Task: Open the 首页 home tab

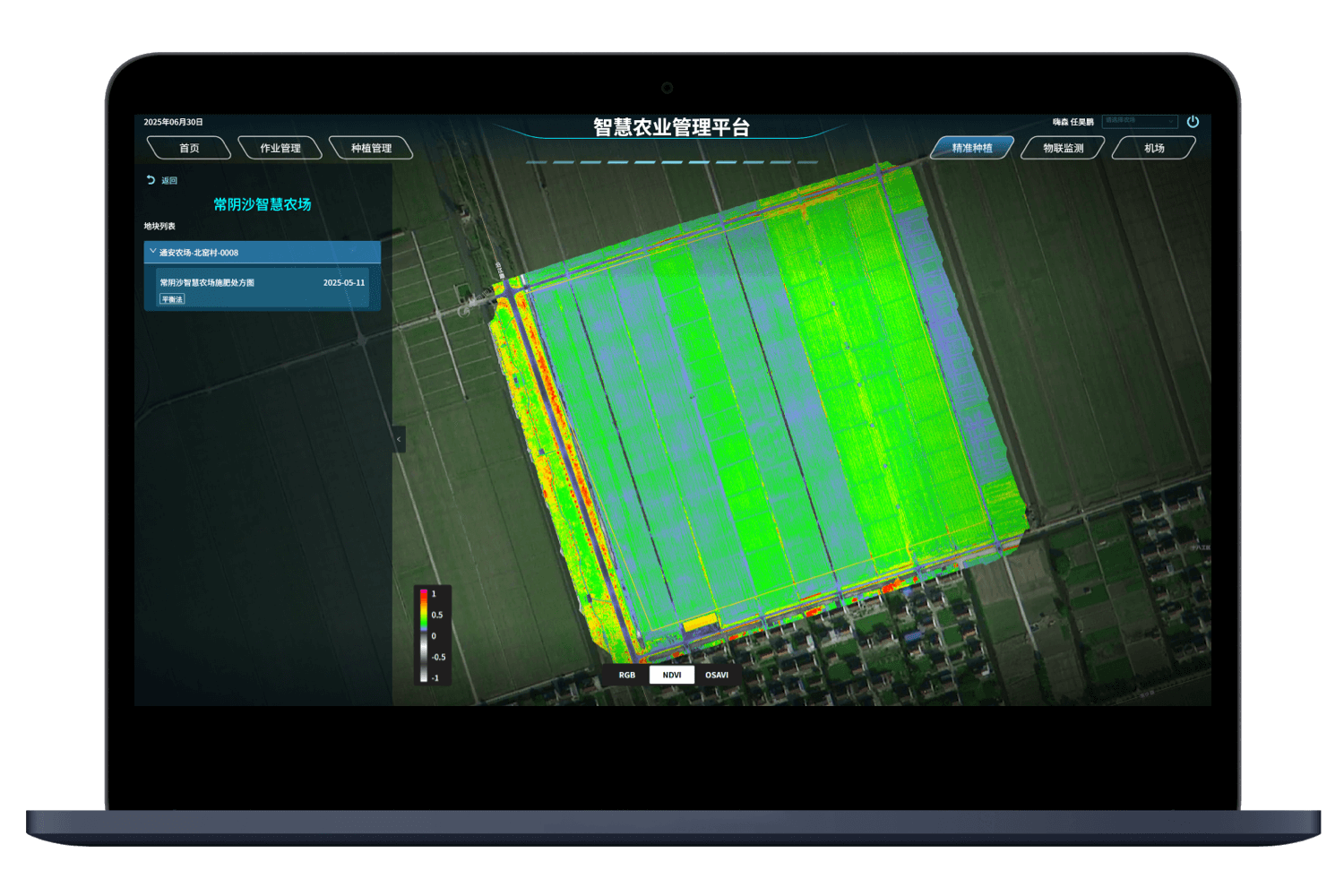Action: (x=189, y=148)
